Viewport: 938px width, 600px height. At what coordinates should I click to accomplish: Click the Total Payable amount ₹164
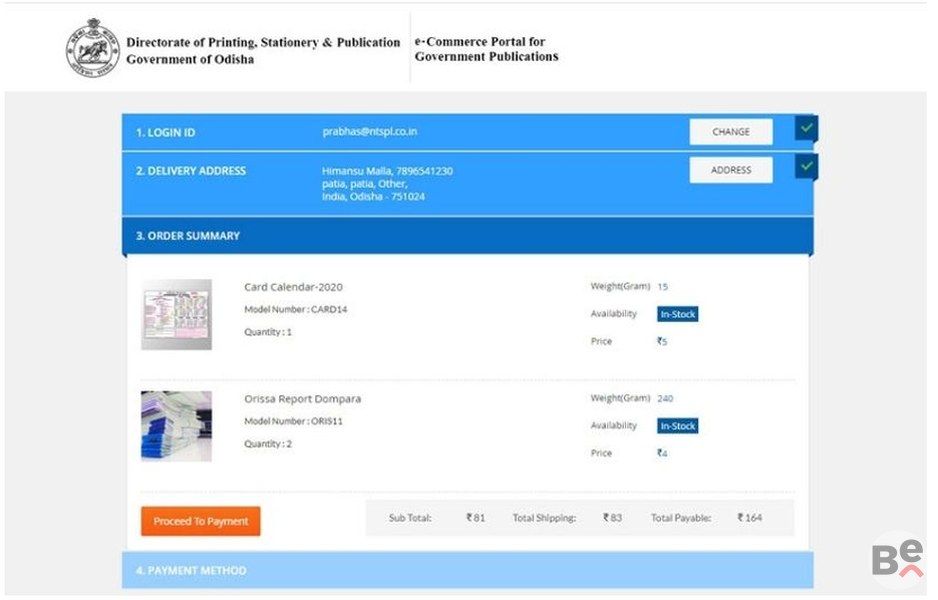[x=749, y=518]
